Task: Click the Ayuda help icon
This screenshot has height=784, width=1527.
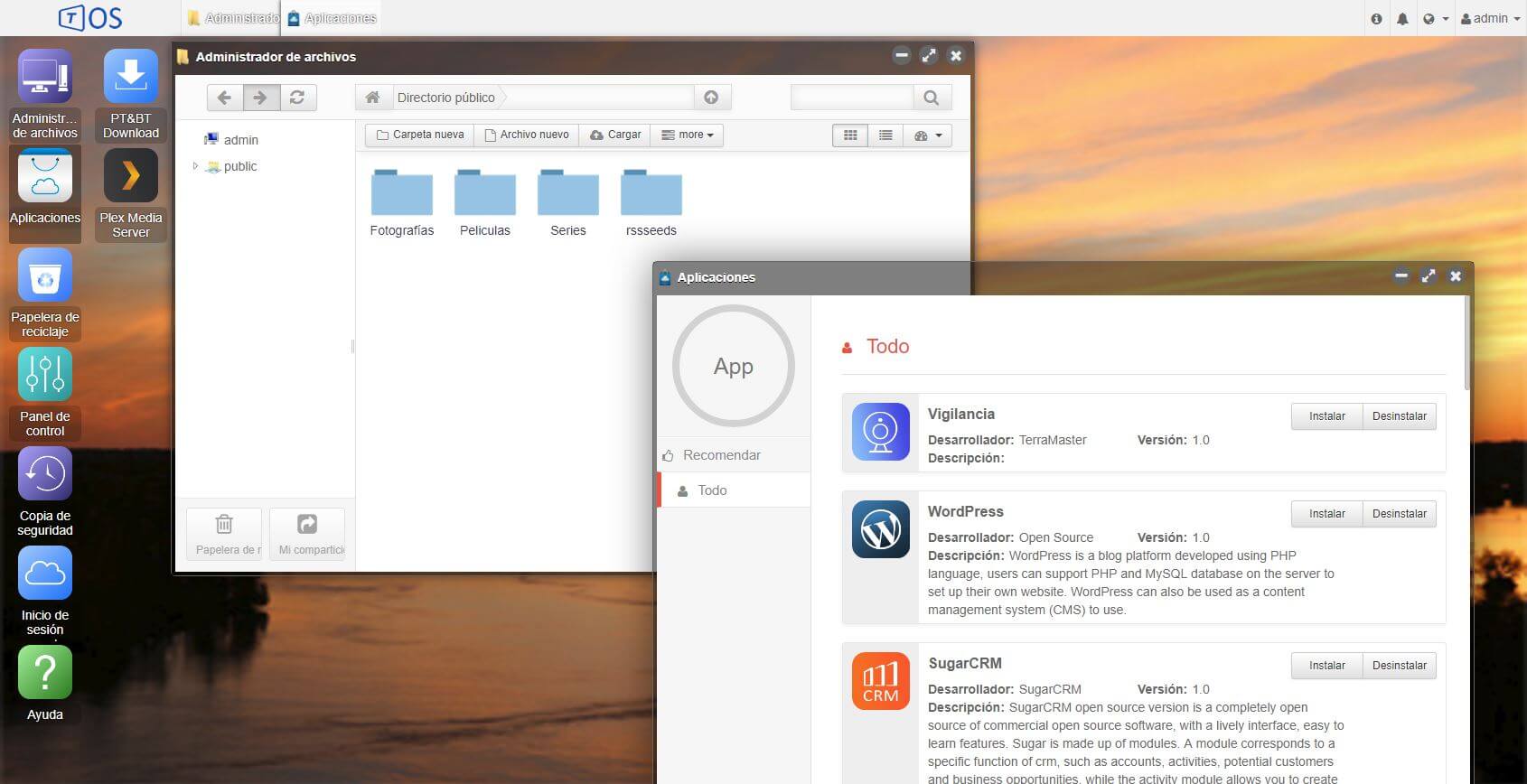Action: click(44, 674)
